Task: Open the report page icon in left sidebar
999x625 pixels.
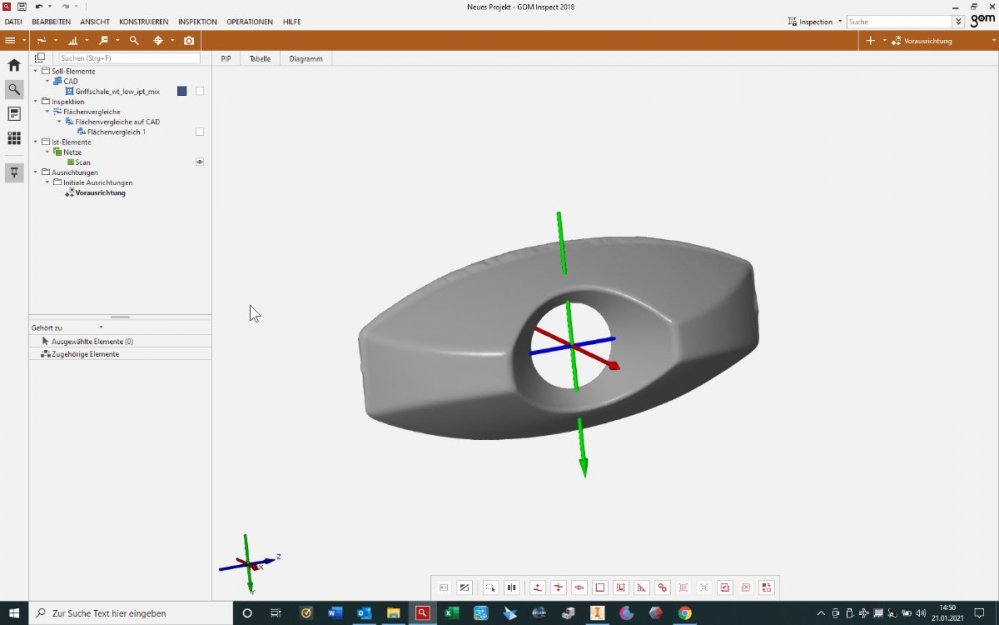Action: click(14, 114)
